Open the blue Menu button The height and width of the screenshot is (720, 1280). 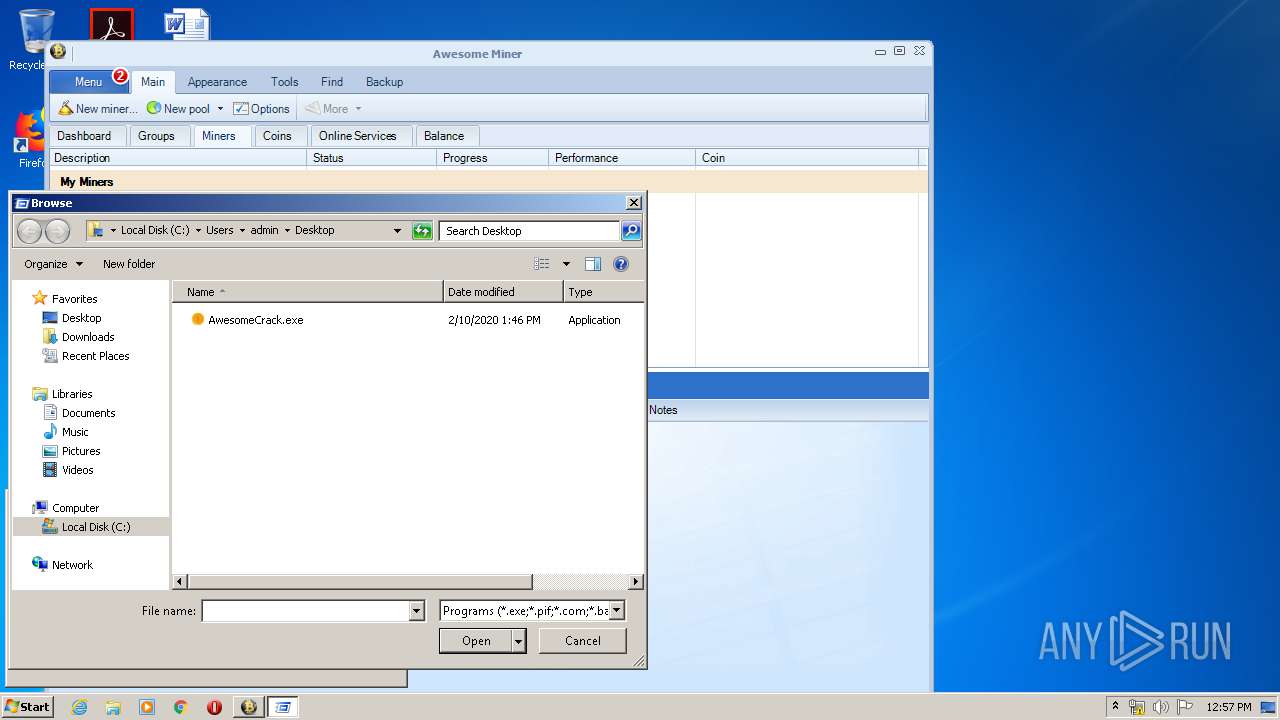[x=88, y=82]
